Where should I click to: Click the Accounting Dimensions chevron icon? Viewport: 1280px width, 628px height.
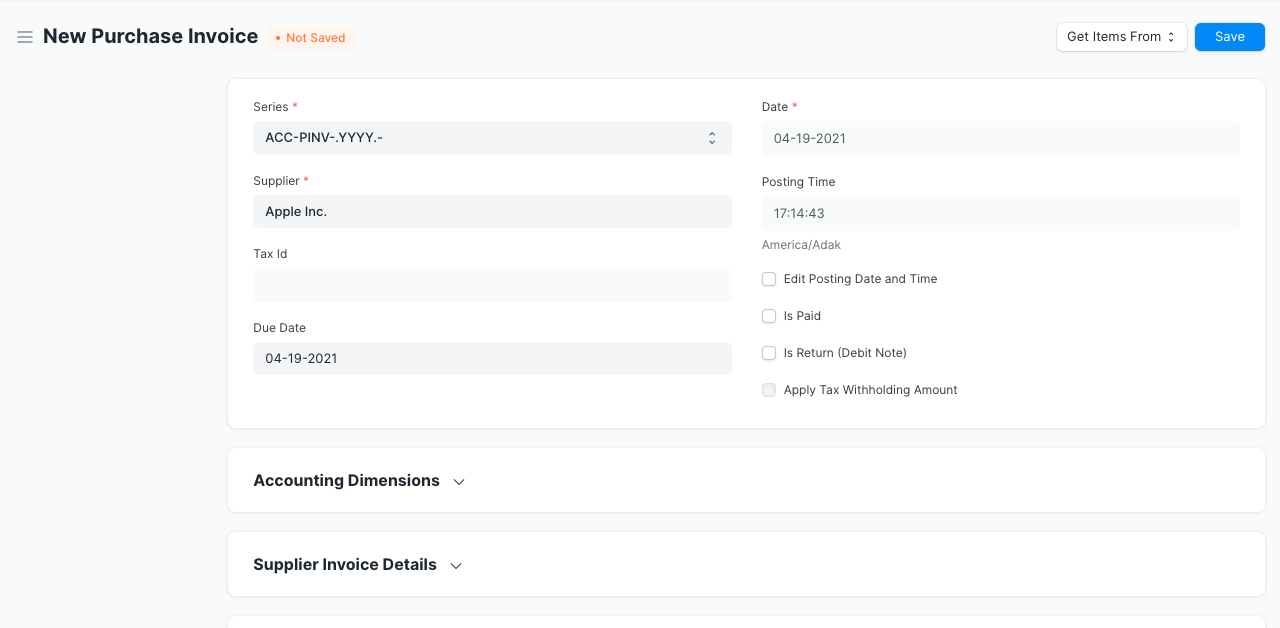pyautogui.click(x=459, y=481)
